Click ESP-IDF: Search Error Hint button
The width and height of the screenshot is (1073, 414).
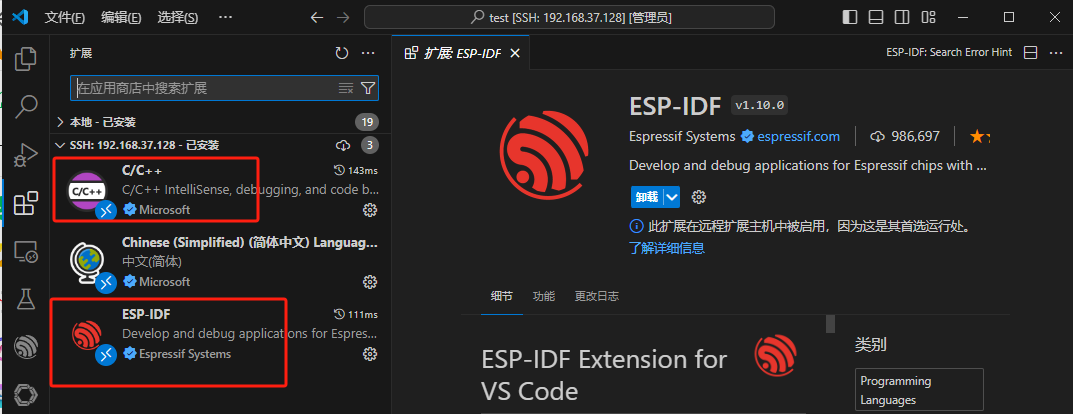(x=949, y=53)
